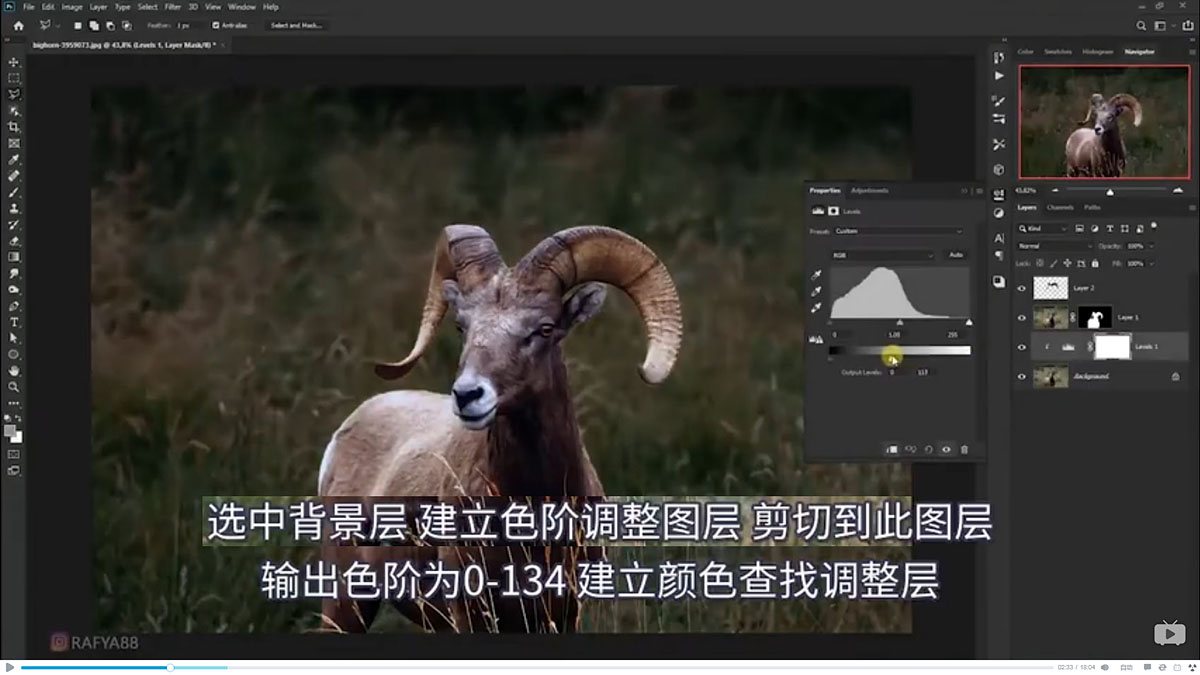1200x675 pixels.
Task: Pick the white point eyedropper in Levels
Action: point(817,307)
